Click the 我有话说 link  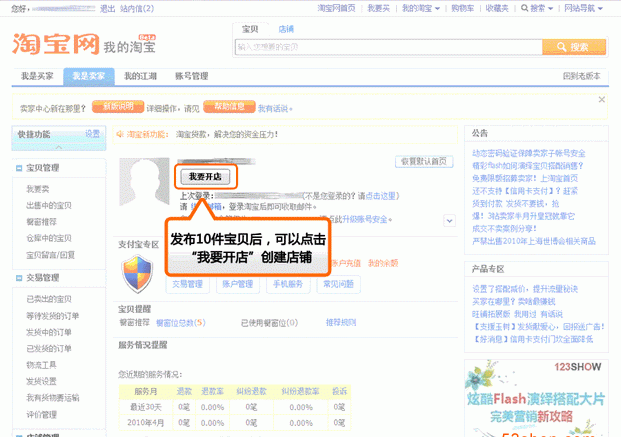click(275, 109)
